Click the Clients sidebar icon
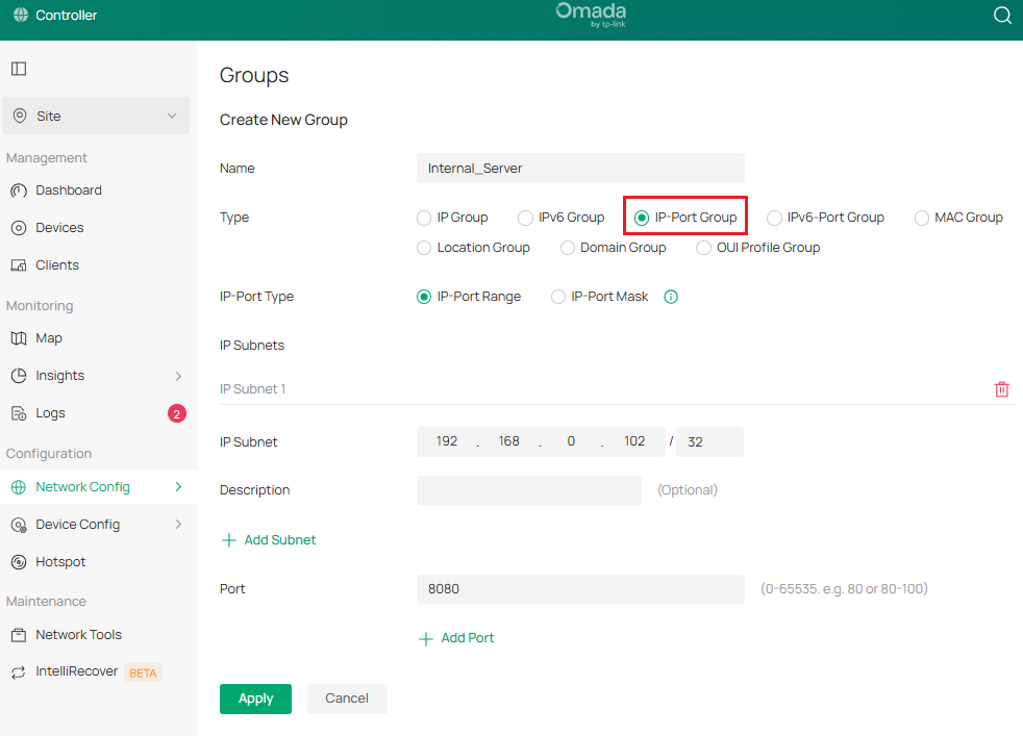1023x736 pixels. coord(19,266)
